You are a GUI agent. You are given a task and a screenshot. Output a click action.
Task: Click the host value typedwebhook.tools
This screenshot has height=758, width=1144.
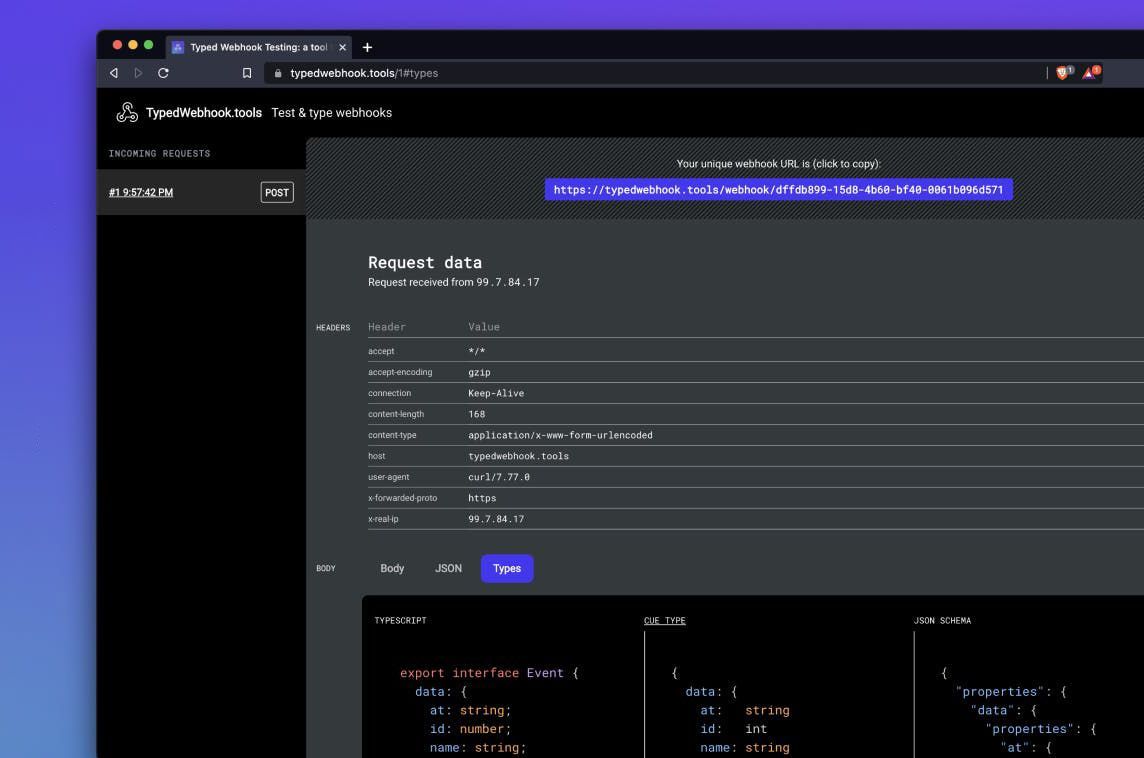coord(519,456)
